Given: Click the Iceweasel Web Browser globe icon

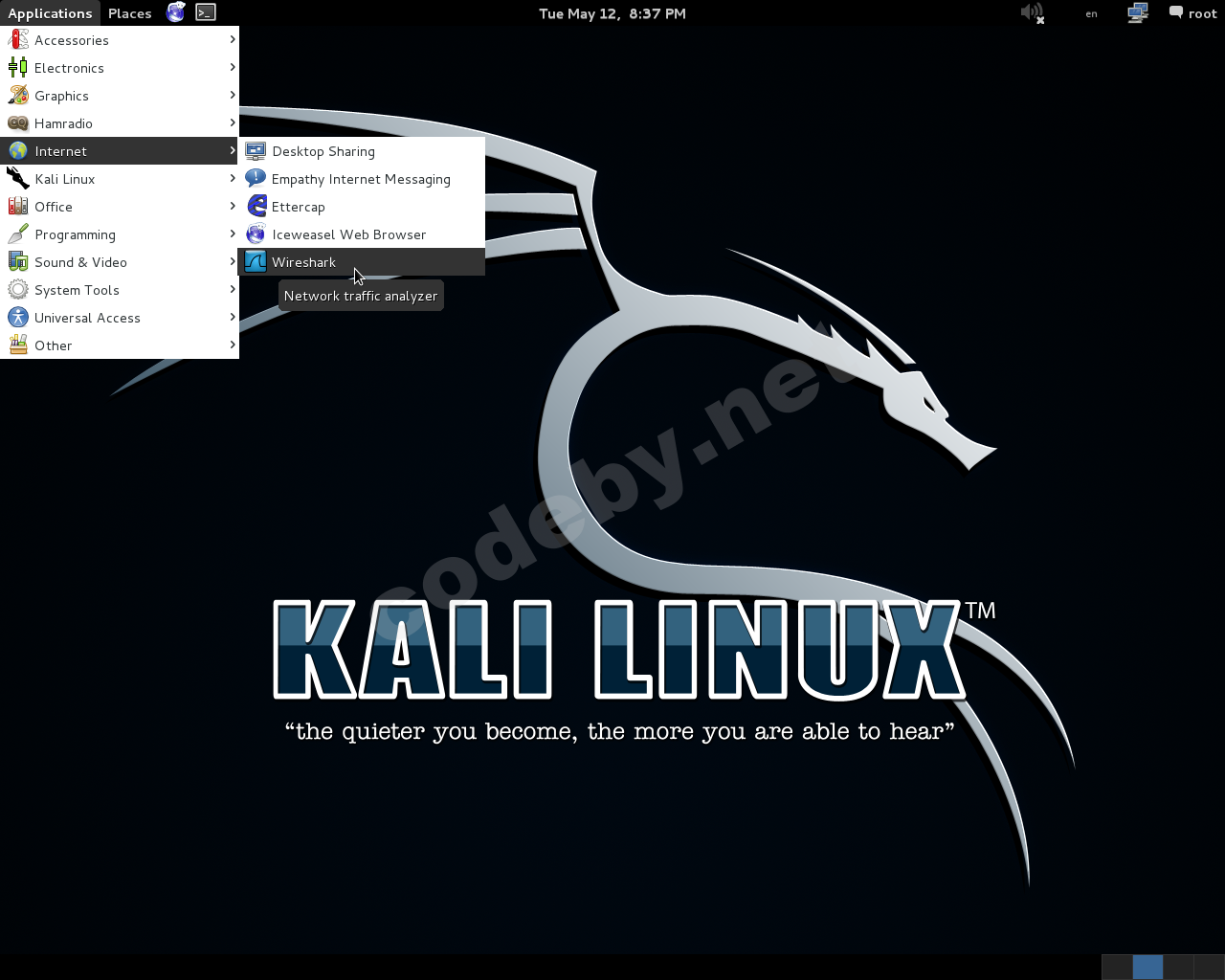Looking at the screenshot, I should point(256,234).
